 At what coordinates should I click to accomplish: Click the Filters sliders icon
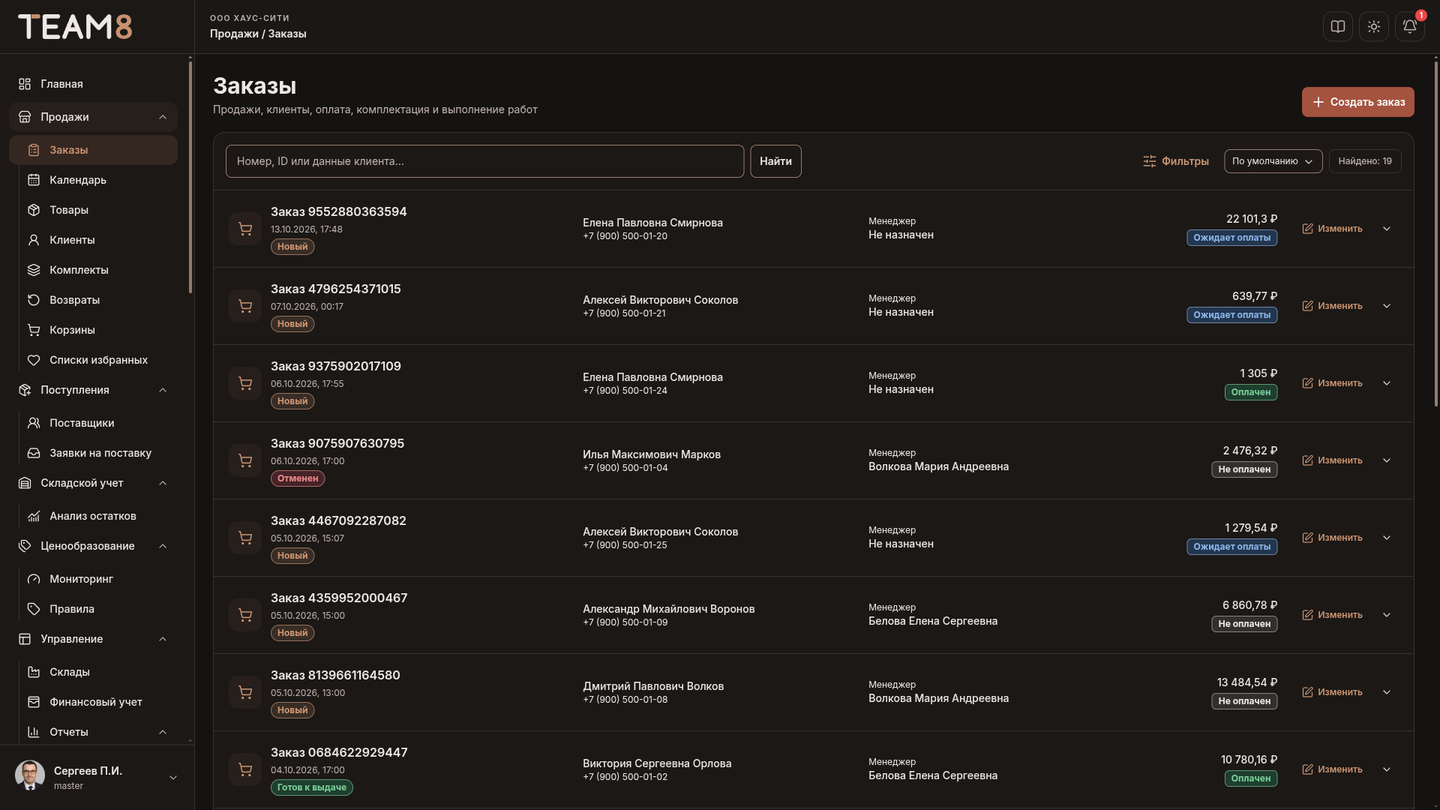coord(1149,161)
